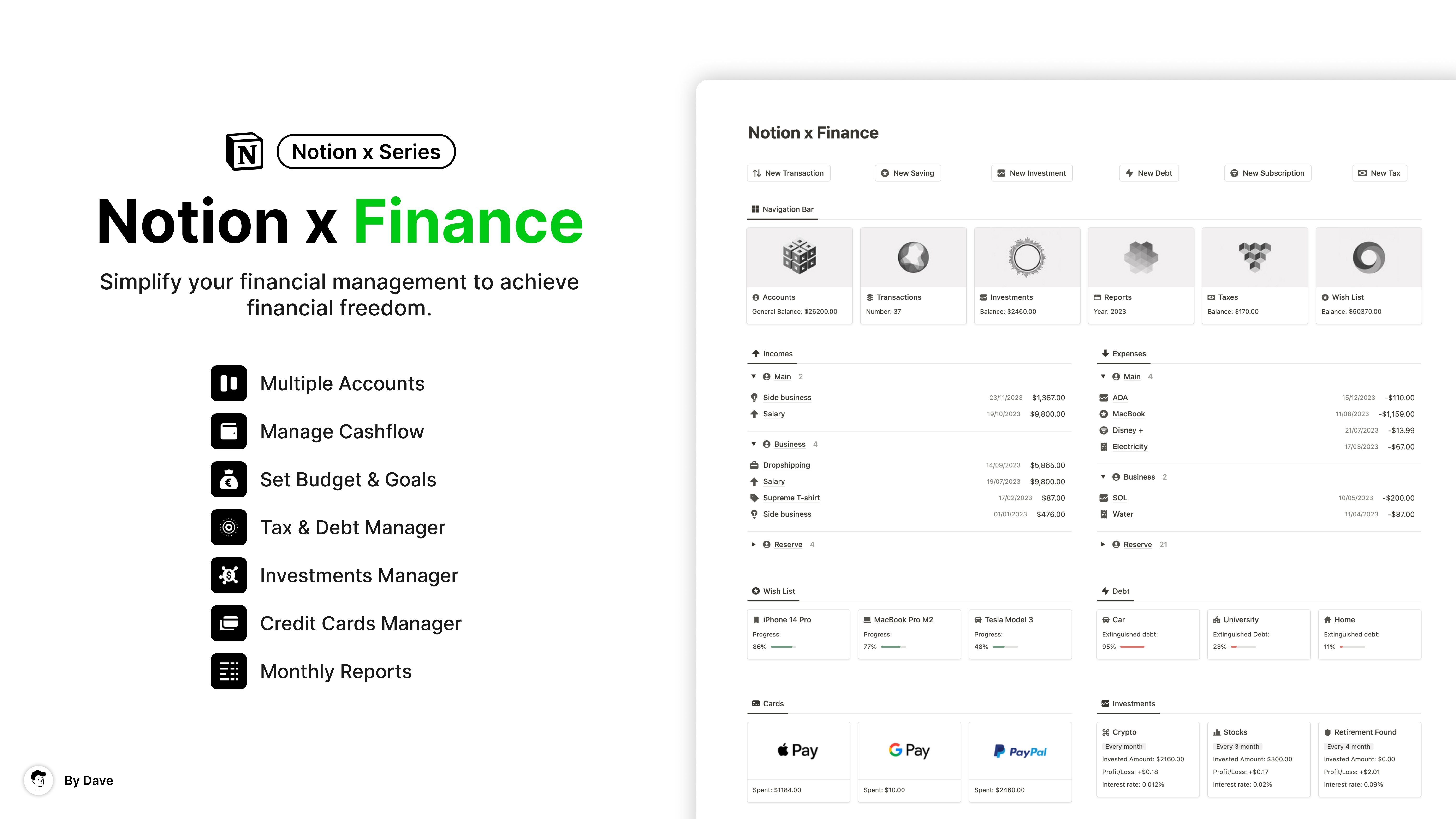This screenshot has width=1456, height=819.
Task: Click the Supreme T-shirt tag icon
Action: point(754,498)
